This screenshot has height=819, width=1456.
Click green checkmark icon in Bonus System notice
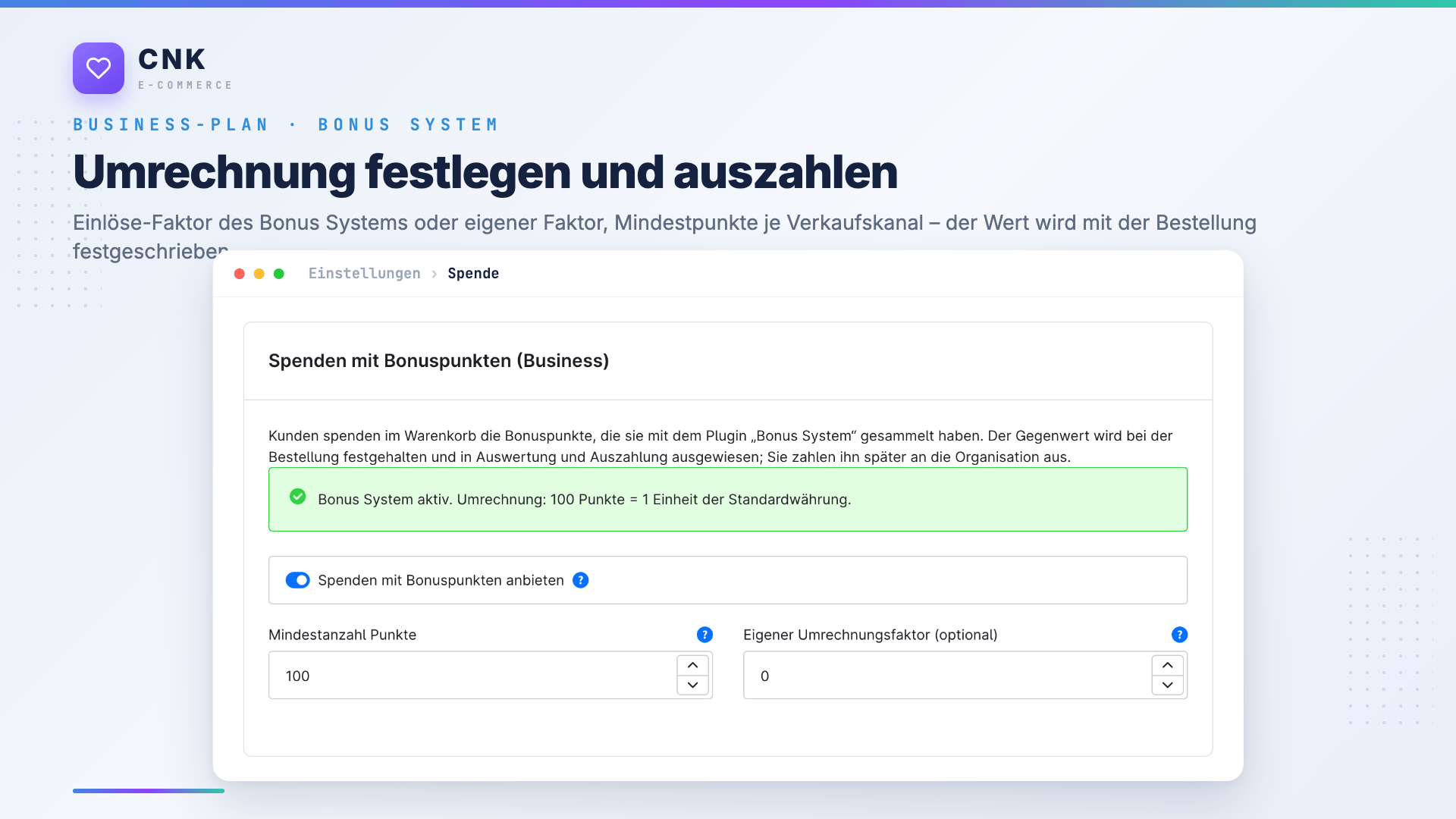[298, 497]
